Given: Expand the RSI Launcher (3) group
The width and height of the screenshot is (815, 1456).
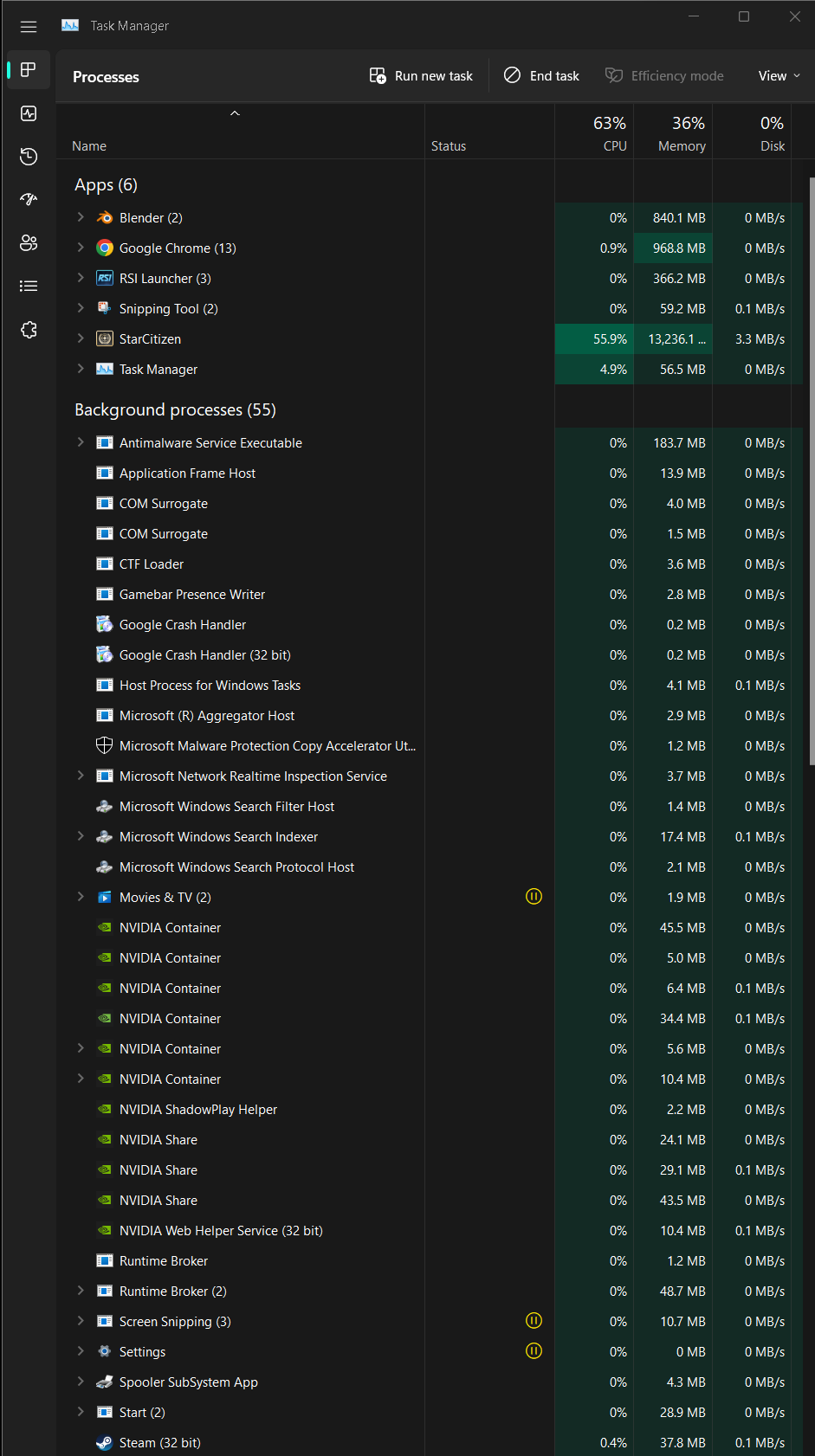Looking at the screenshot, I should coord(81,278).
